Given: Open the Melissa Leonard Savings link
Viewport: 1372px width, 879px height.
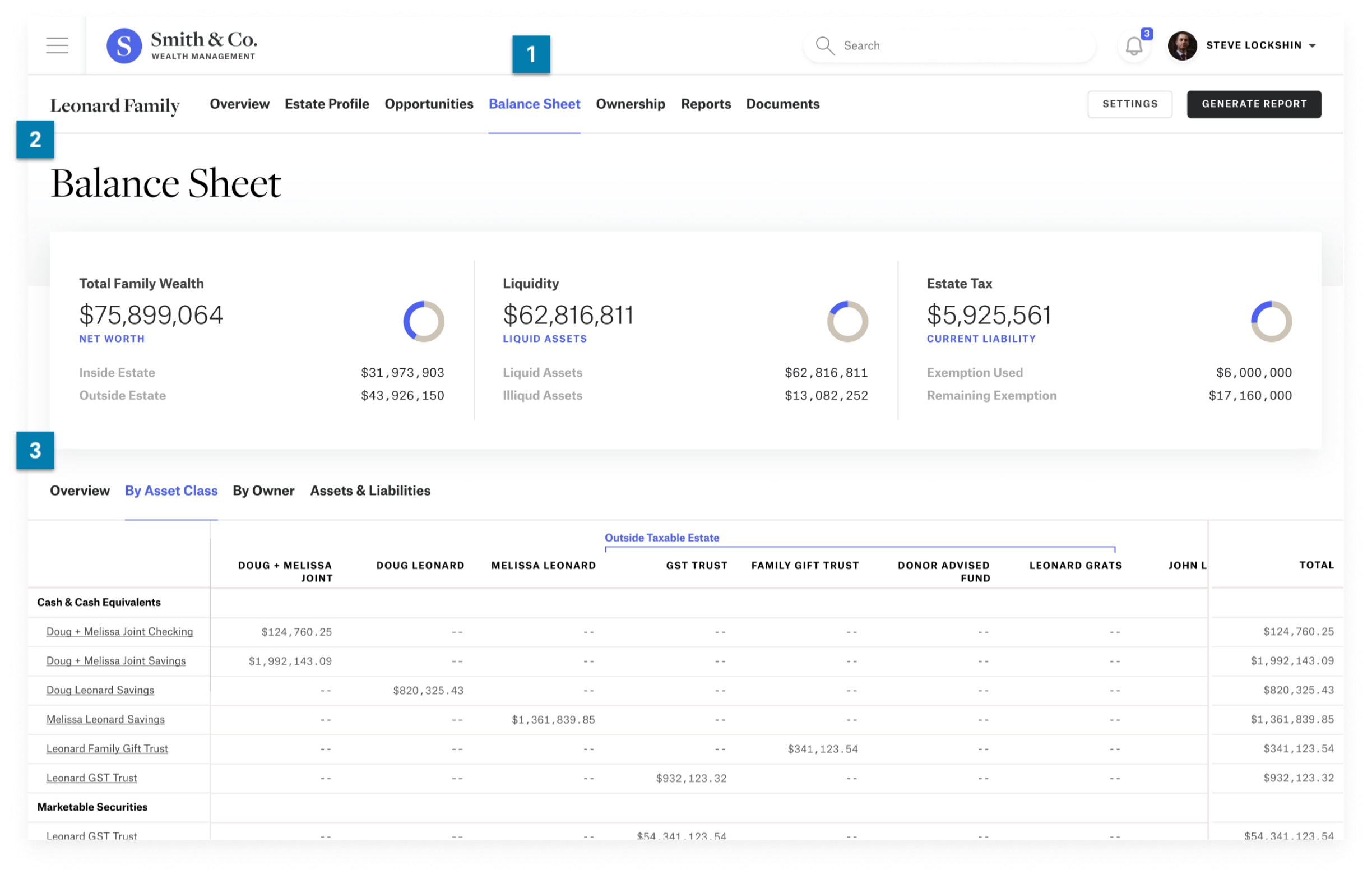Looking at the screenshot, I should pos(105,719).
